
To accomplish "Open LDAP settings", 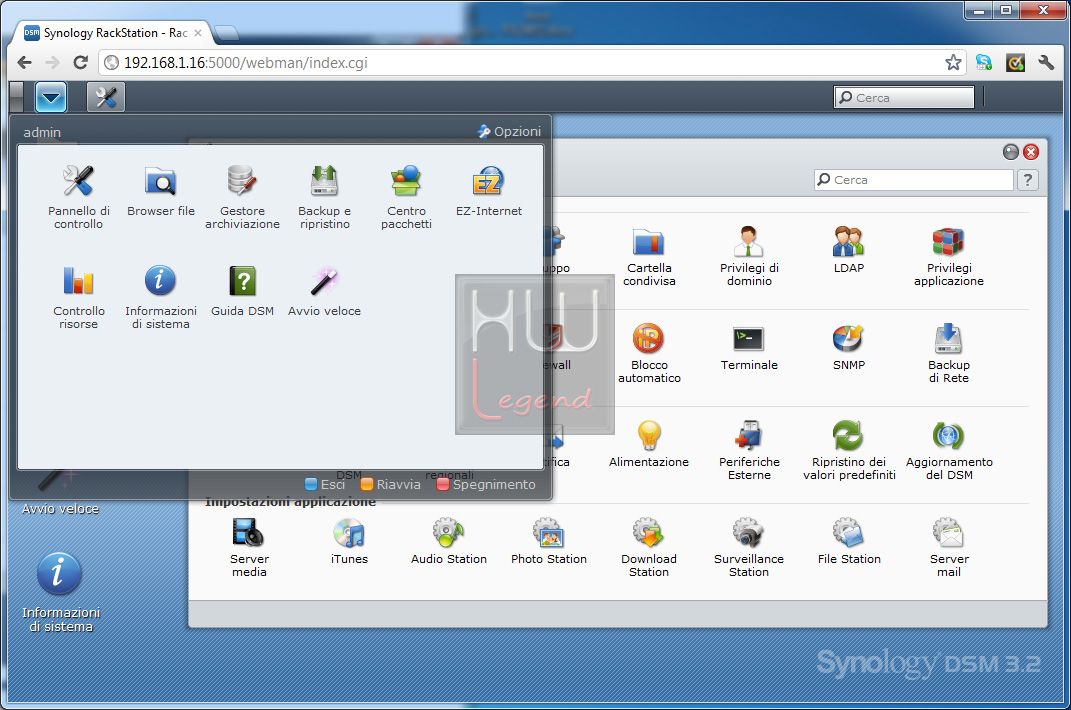I will pyautogui.click(x=849, y=250).
